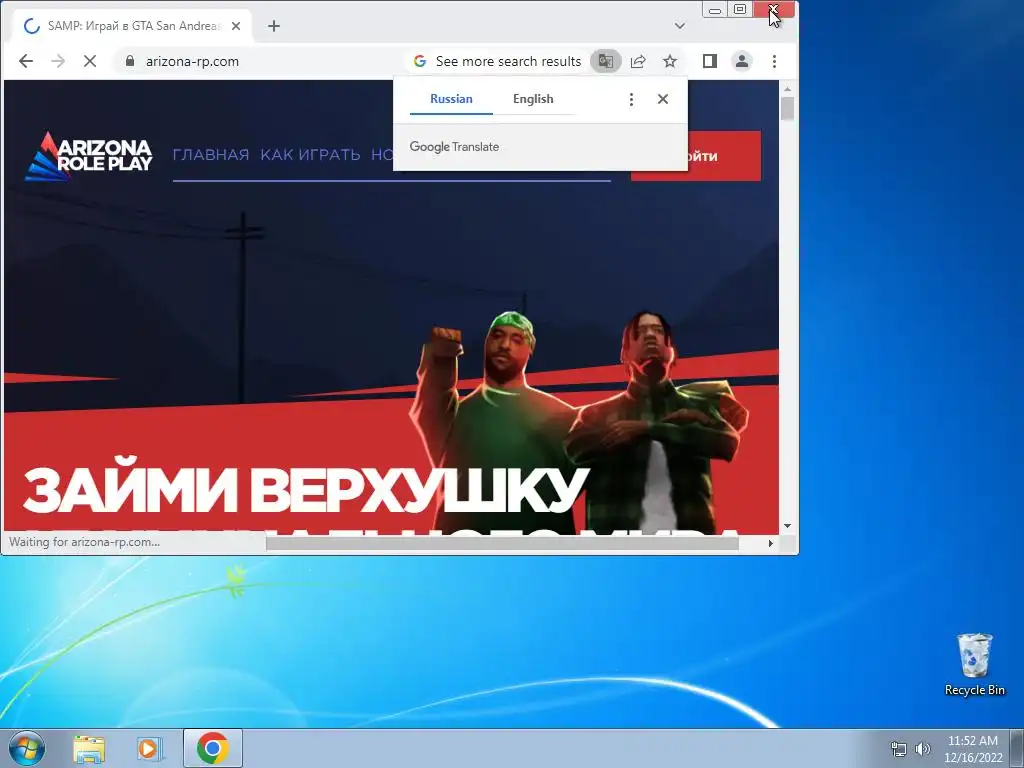Click the Google Translate icon in address bar

[x=605, y=61]
